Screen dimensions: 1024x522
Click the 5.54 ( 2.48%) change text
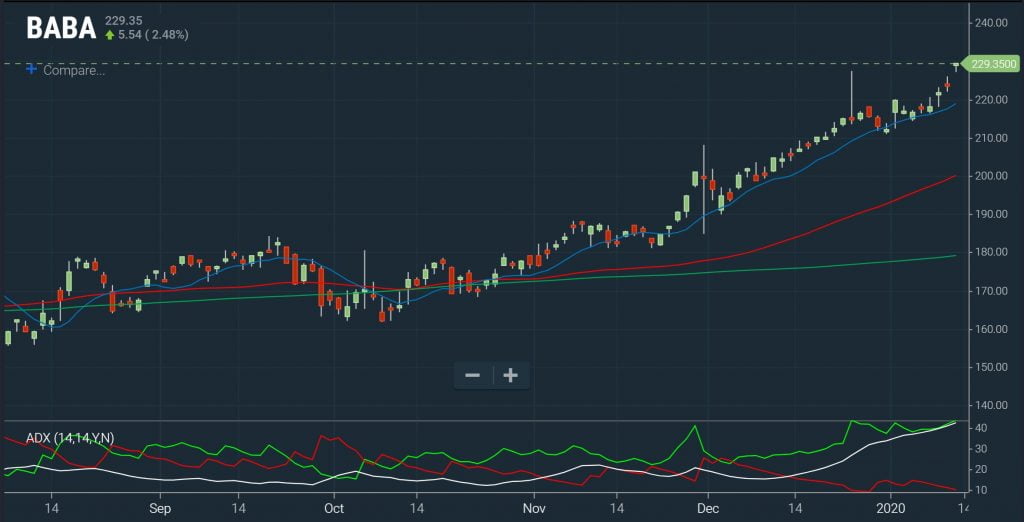pyautogui.click(x=153, y=35)
